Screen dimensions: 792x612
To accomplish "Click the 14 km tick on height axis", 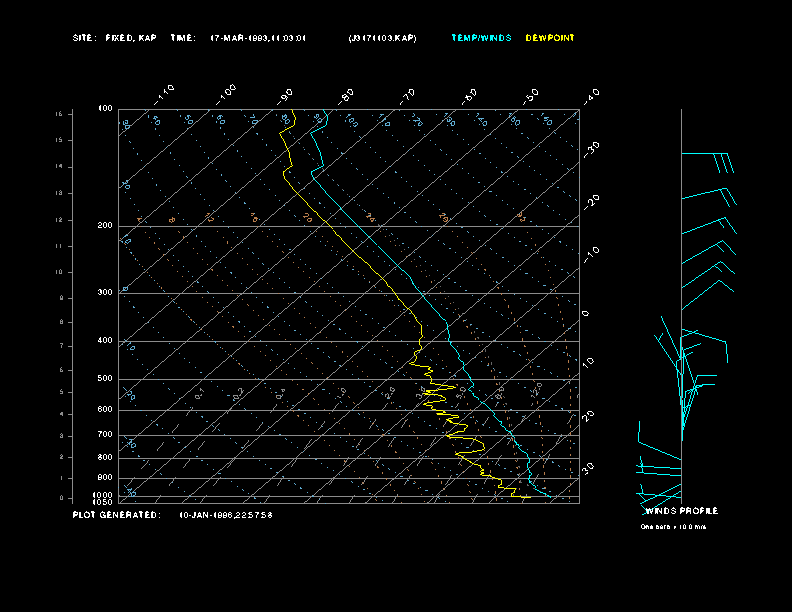I will [60, 167].
